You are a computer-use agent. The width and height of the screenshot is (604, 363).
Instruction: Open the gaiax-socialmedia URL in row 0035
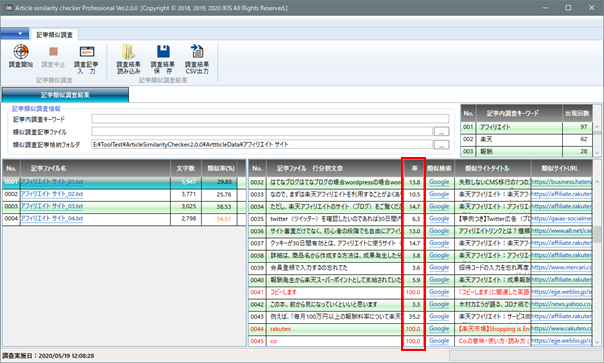click(561, 218)
